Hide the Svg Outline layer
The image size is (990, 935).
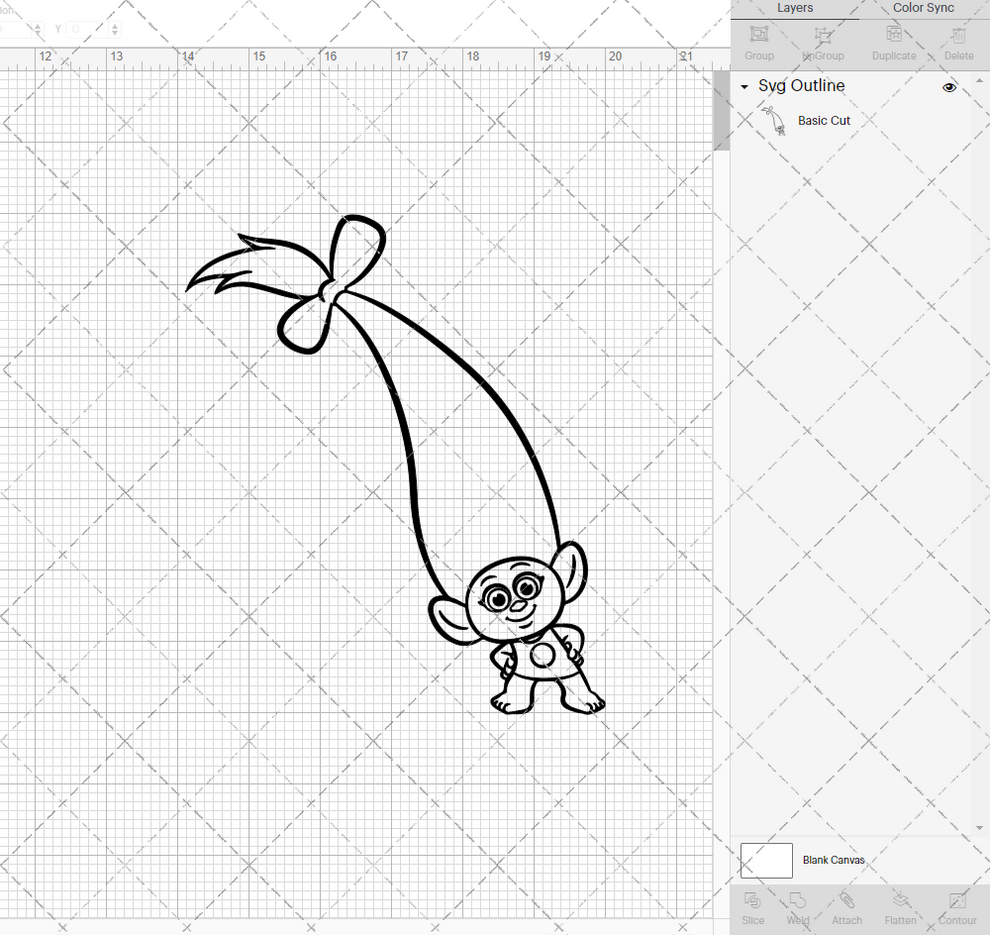(948, 87)
